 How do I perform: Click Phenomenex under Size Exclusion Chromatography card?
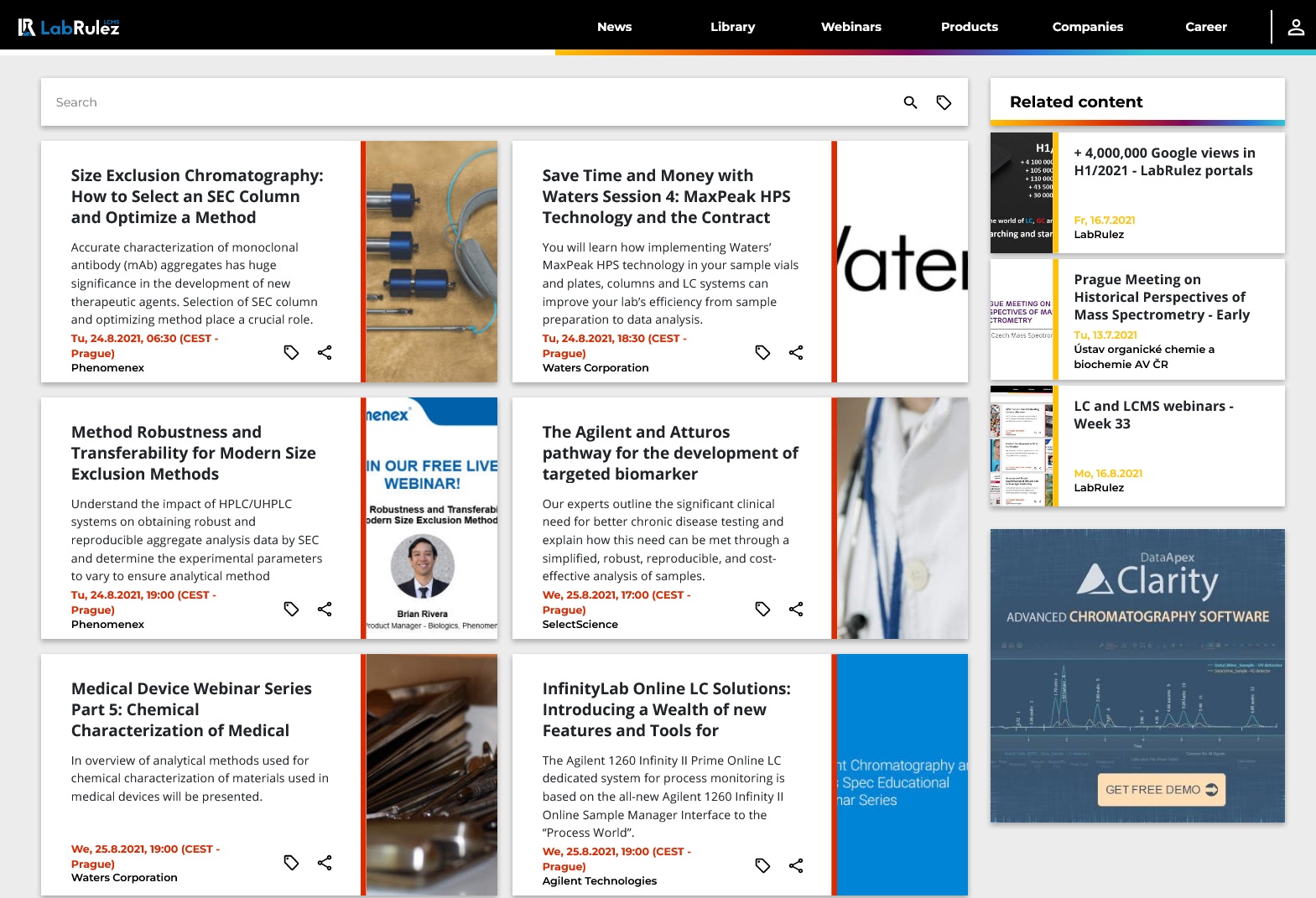pyautogui.click(x=107, y=368)
